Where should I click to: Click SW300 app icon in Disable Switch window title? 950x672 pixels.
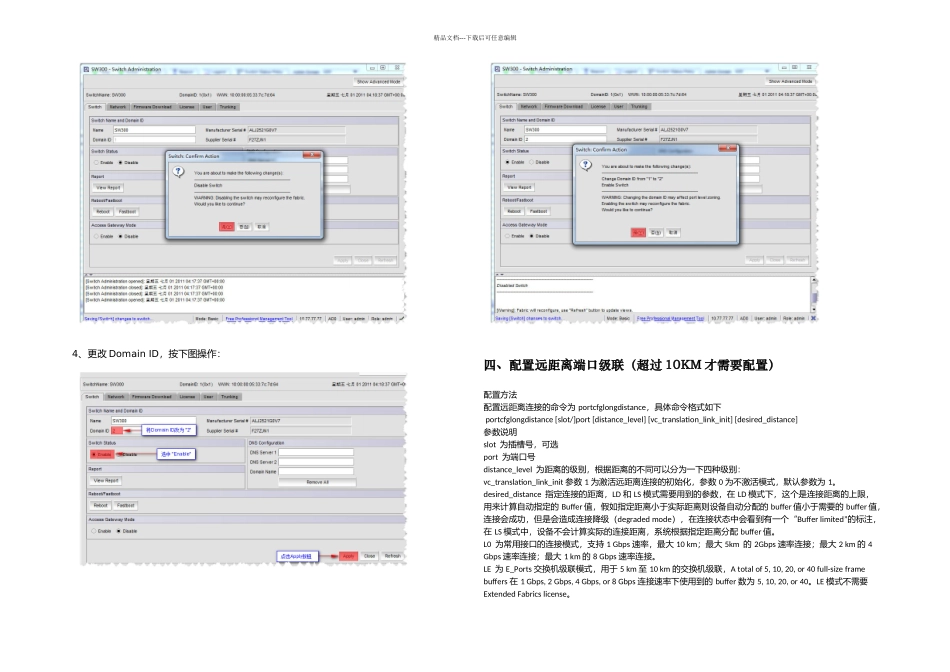pyautogui.click(x=86, y=69)
